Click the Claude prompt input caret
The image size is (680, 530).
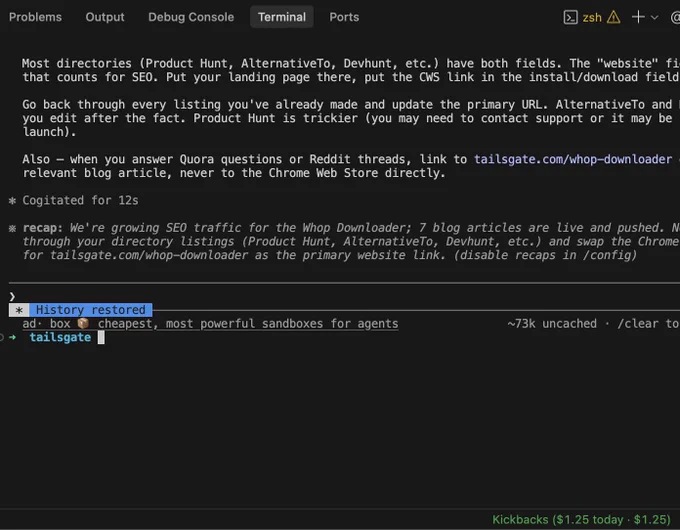point(12,297)
